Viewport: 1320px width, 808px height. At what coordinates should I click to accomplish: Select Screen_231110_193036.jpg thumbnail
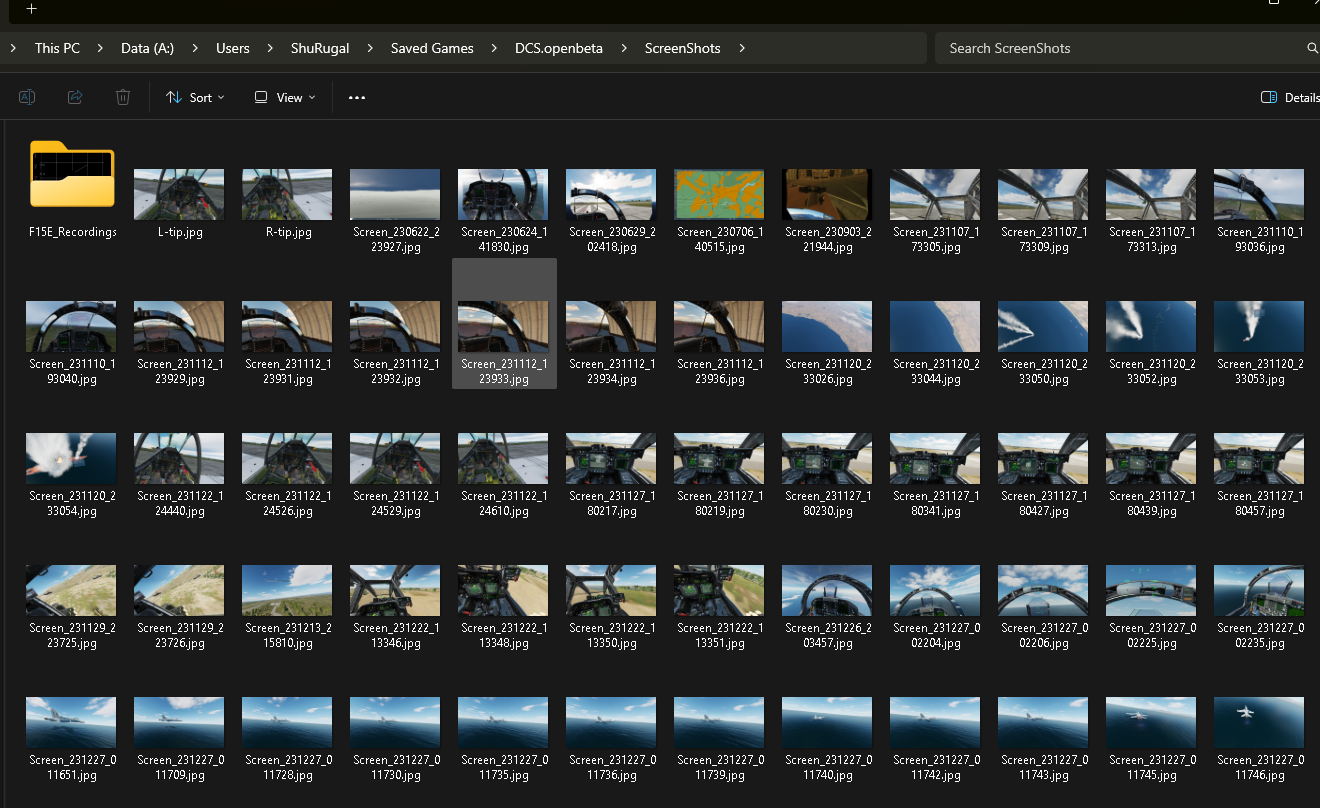[x=1259, y=194]
